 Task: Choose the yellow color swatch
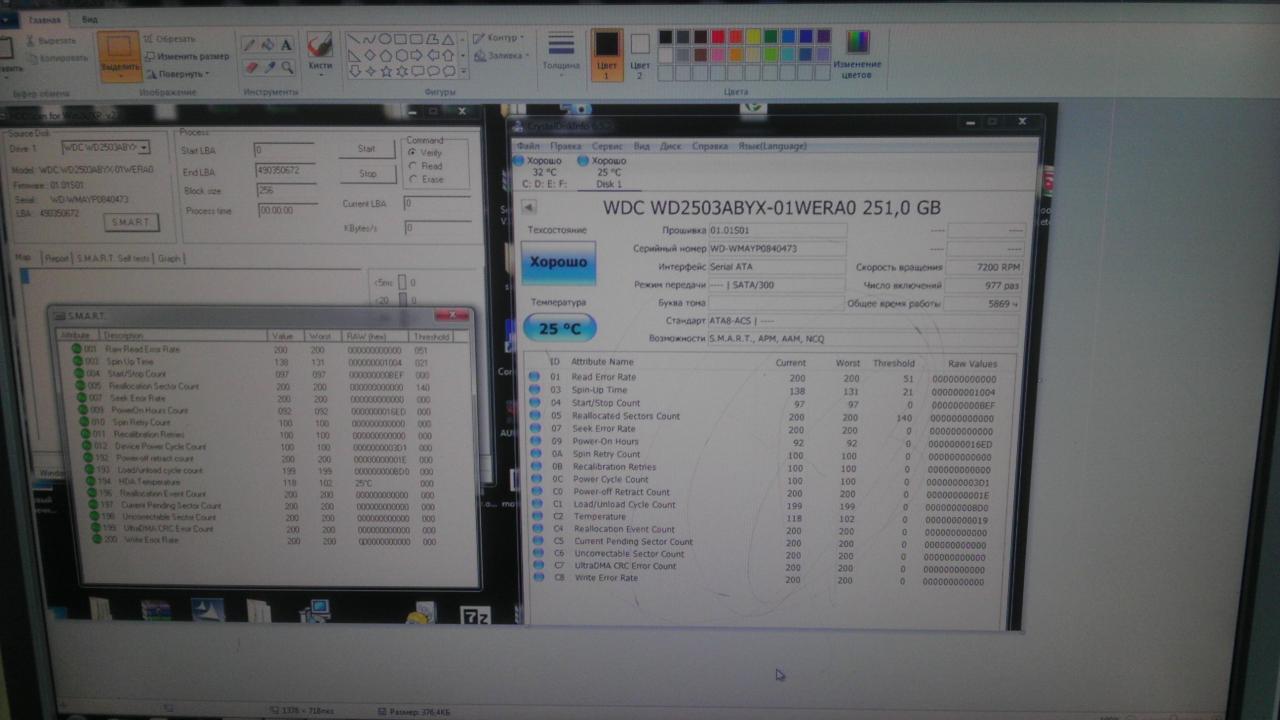click(x=753, y=37)
